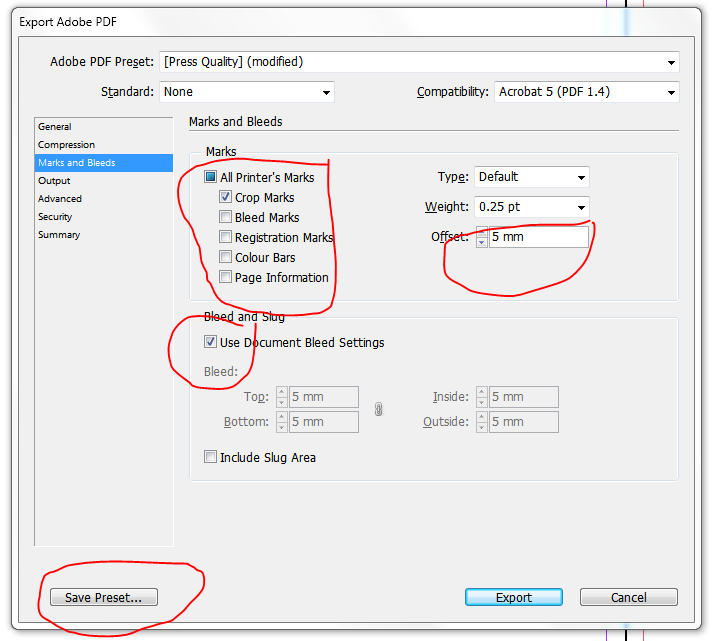The image size is (714, 641).
Task: Enable the Bleed Marks checkbox
Action: (x=225, y=217)
